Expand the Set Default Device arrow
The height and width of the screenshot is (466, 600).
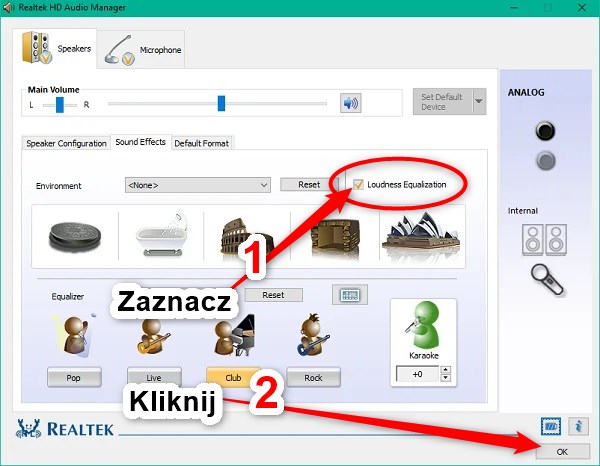[479, 101]
